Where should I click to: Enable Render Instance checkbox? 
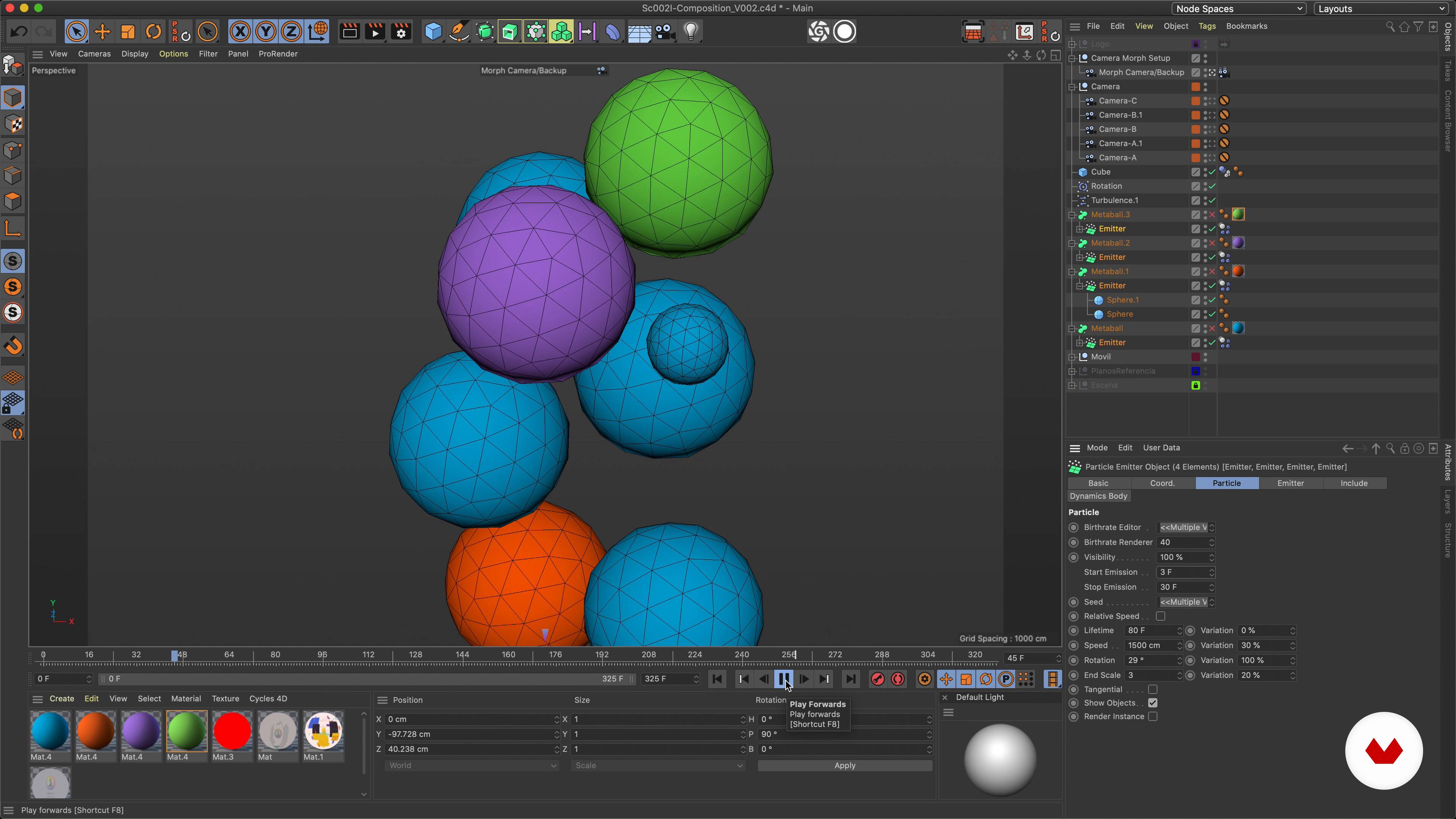point(1153,717)
